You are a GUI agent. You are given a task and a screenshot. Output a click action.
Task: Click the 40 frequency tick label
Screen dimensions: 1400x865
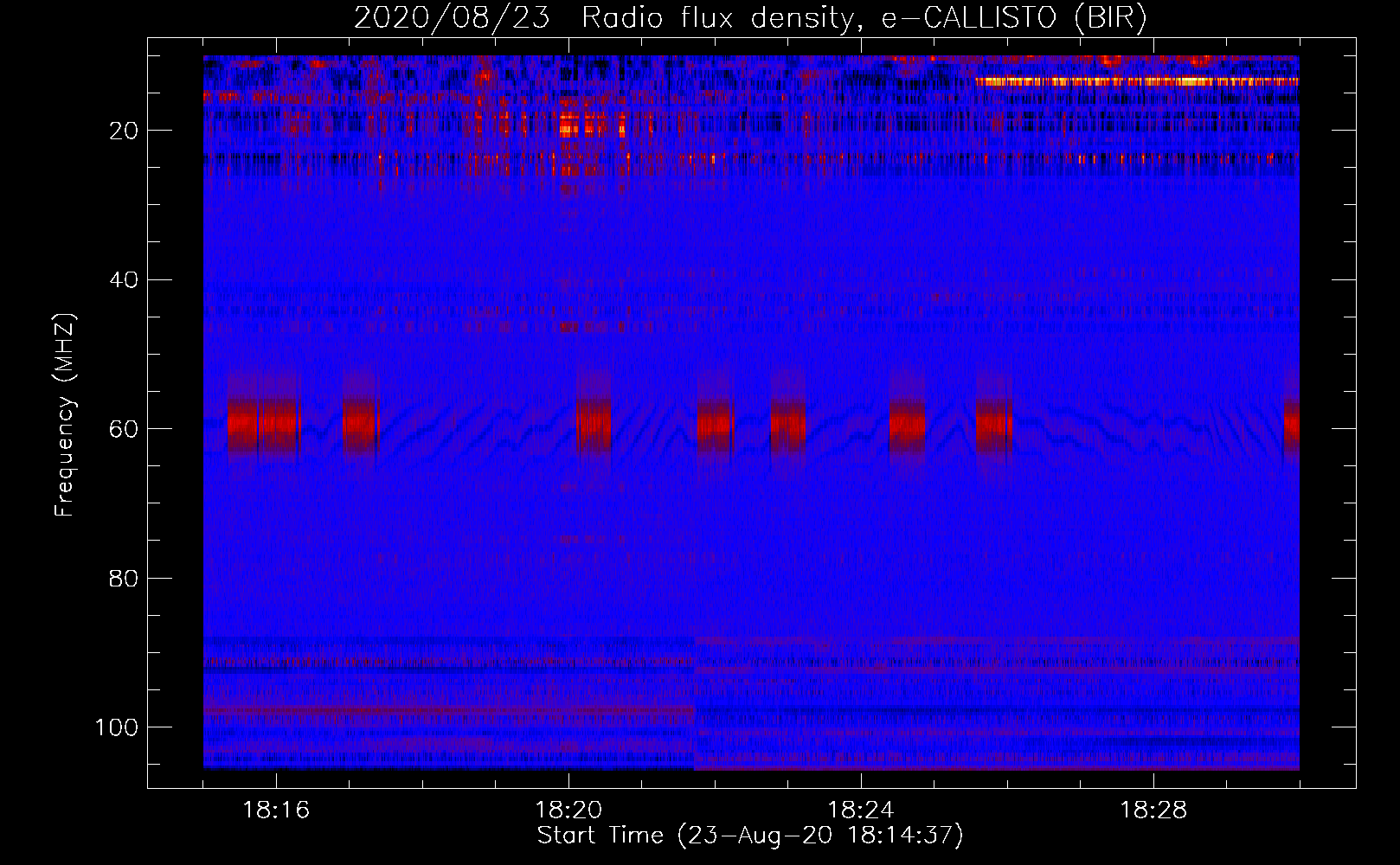point(124,280)
